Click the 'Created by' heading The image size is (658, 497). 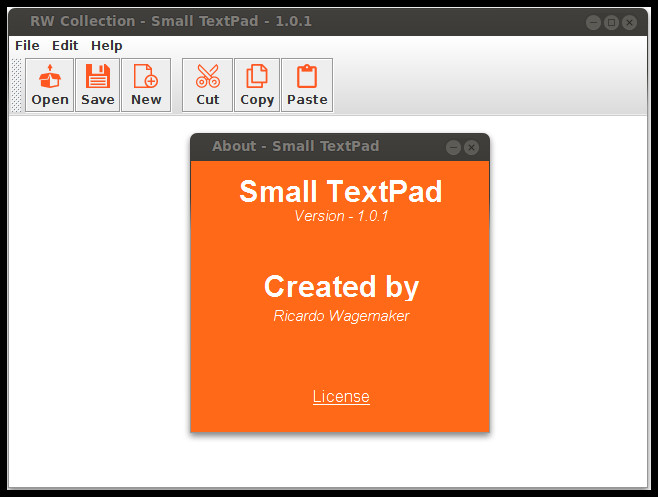click(341, 287)
